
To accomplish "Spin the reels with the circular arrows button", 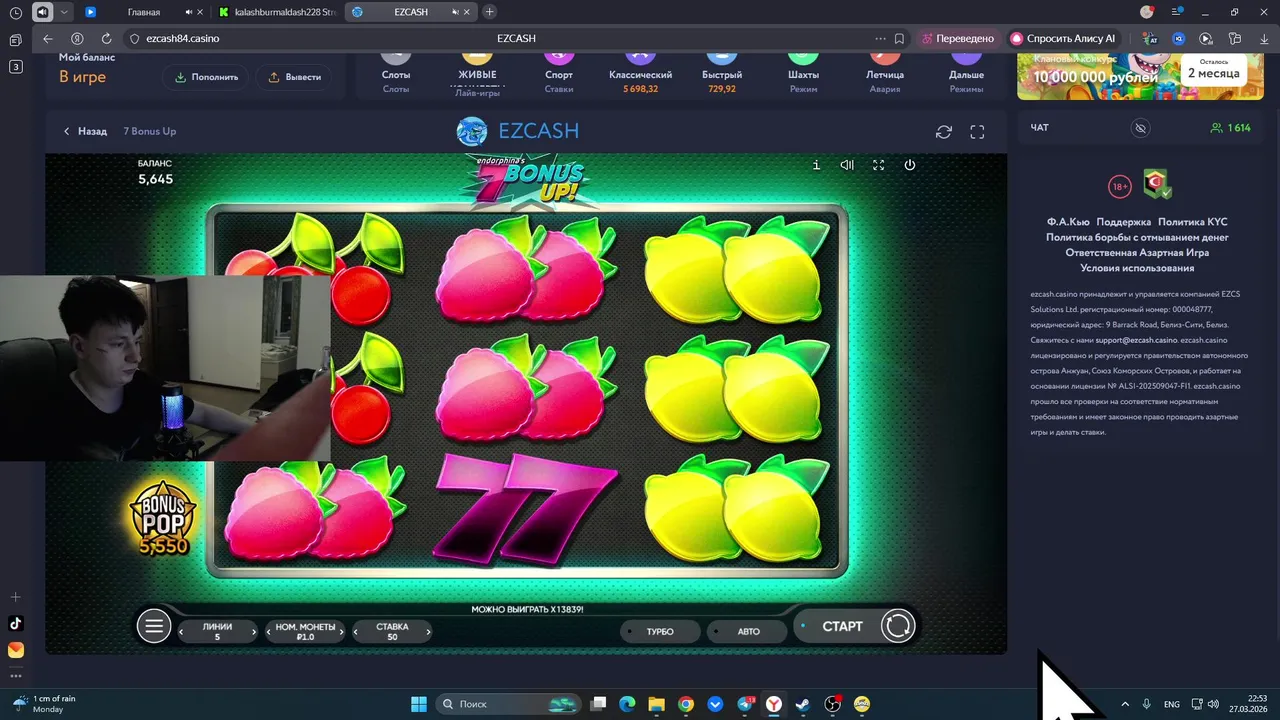I will tap(897, 626).
